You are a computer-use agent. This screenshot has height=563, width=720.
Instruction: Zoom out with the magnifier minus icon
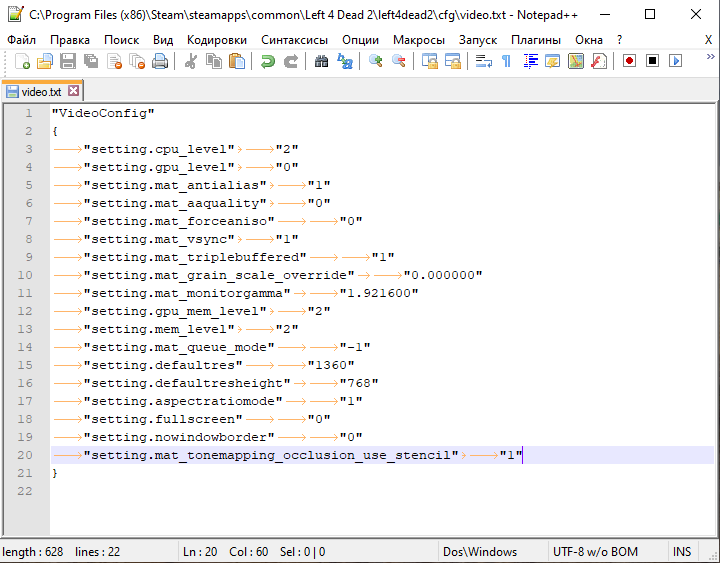tap(399, 61)
